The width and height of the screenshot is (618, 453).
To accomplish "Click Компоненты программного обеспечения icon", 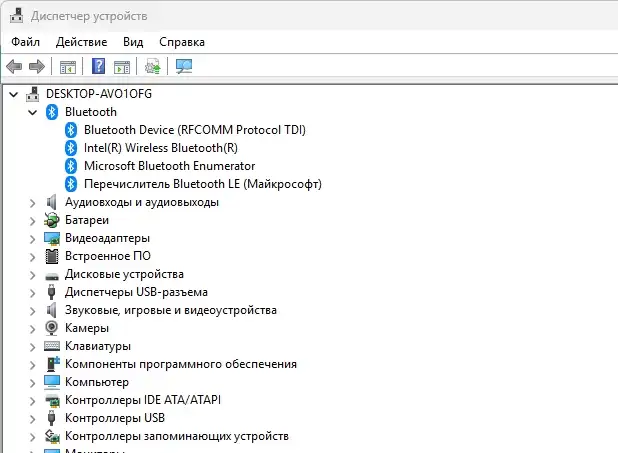I will click(x=52, y=364).
